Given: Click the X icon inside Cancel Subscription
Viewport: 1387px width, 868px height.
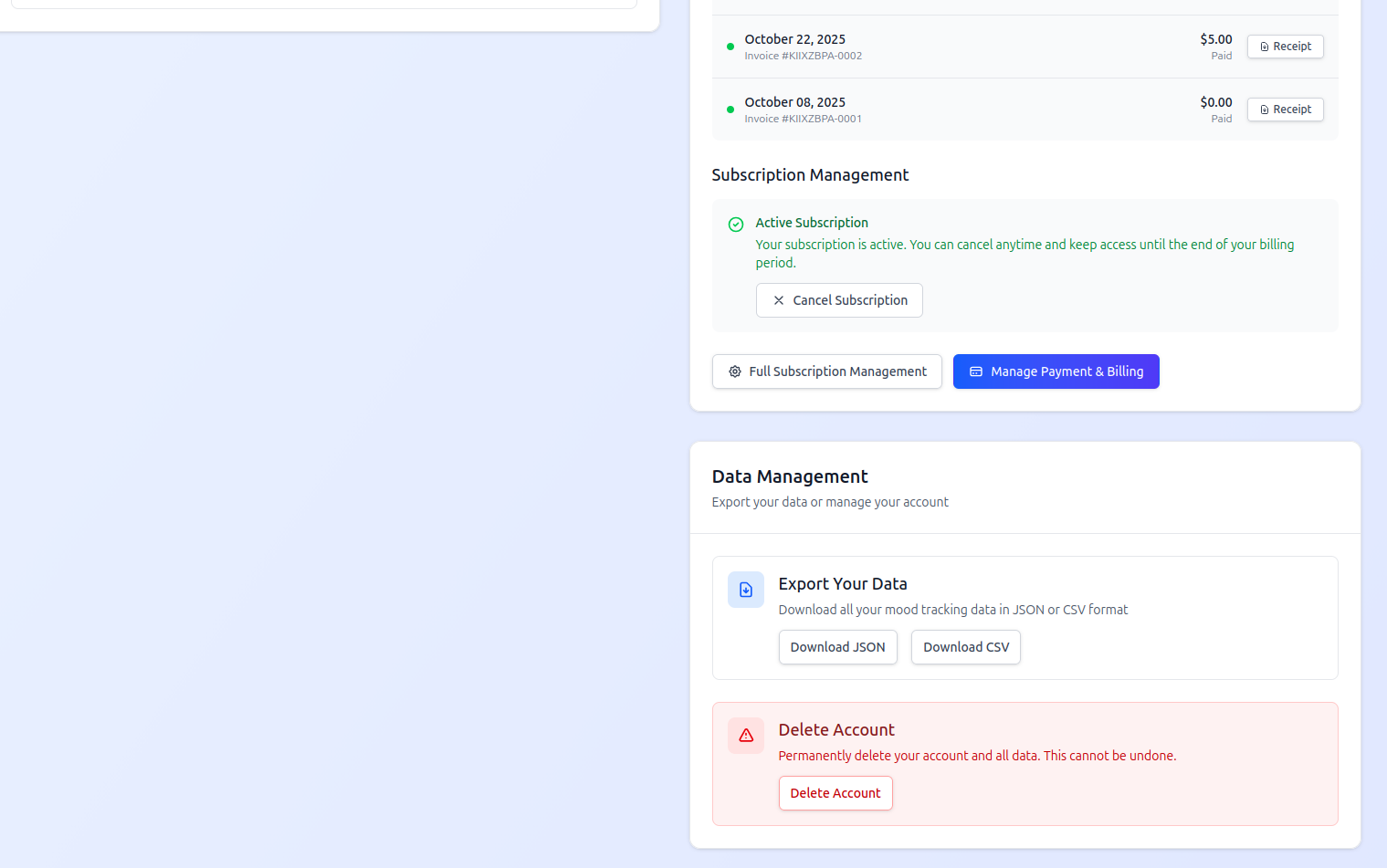Looking at the screenshot, I should coord(778,299).
